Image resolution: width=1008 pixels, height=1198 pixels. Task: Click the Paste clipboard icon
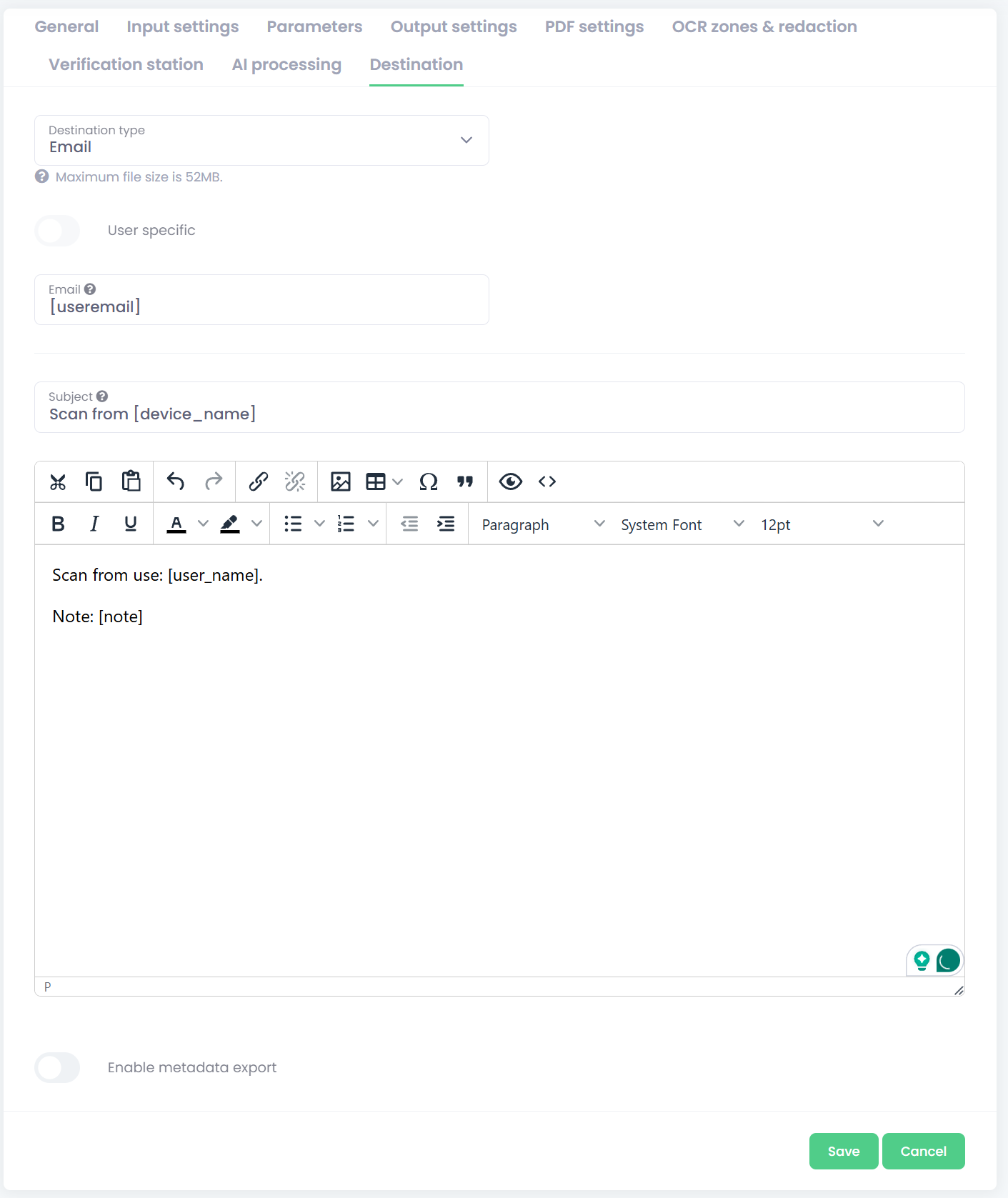click(x=131, y=481)
